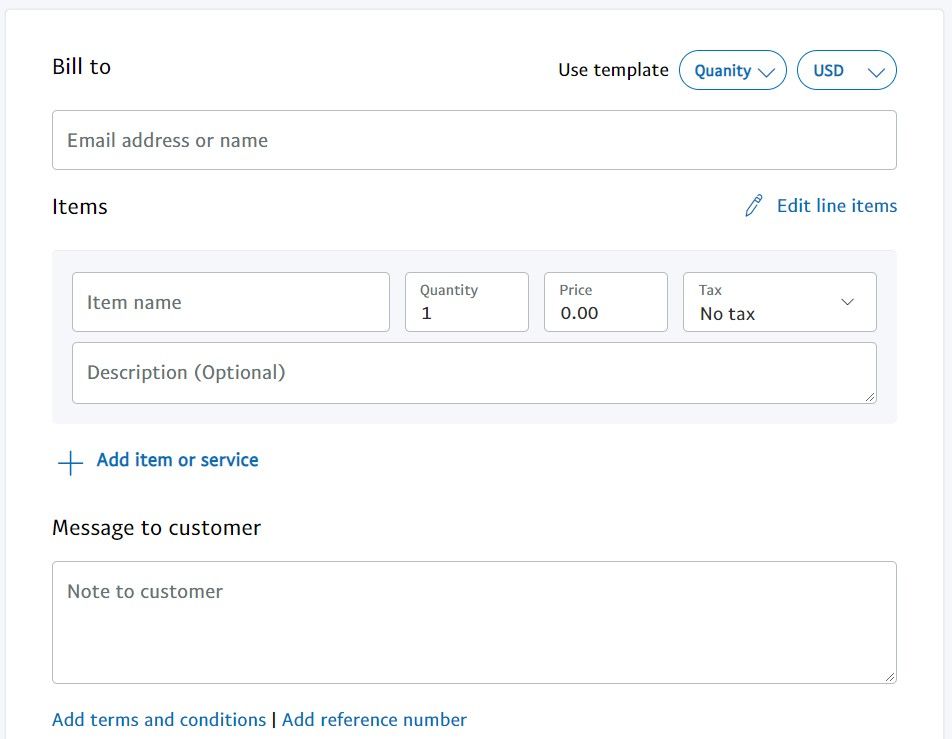Click the chevron arrow in the USD selector

877,72
